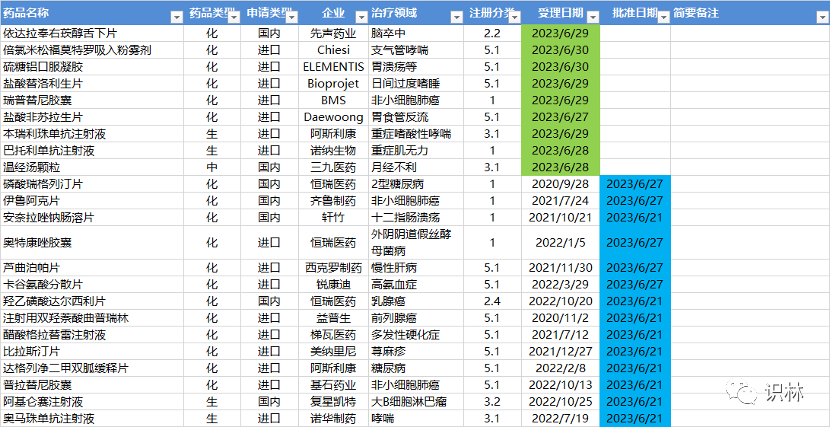Open the 简要备注 column filter dropdown
This screenshot has width=830, height=428.
[822, 17]
